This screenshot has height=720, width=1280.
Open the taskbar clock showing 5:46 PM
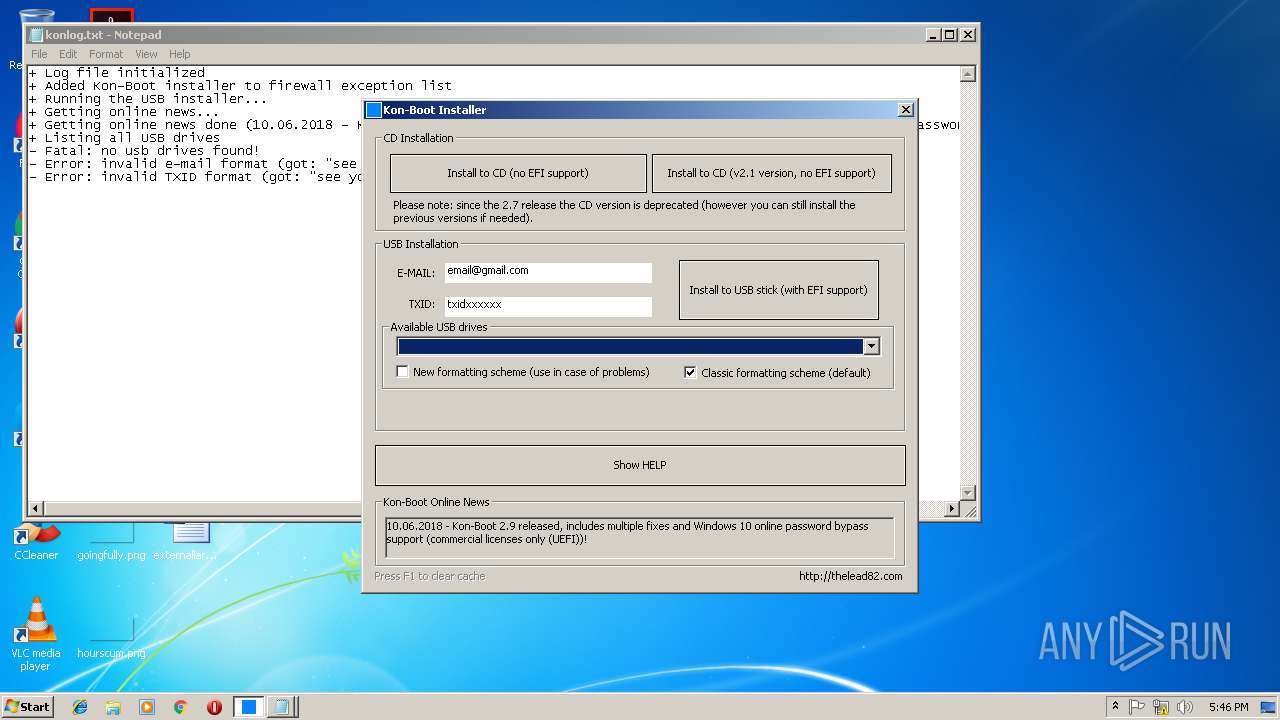[1228, 707]
